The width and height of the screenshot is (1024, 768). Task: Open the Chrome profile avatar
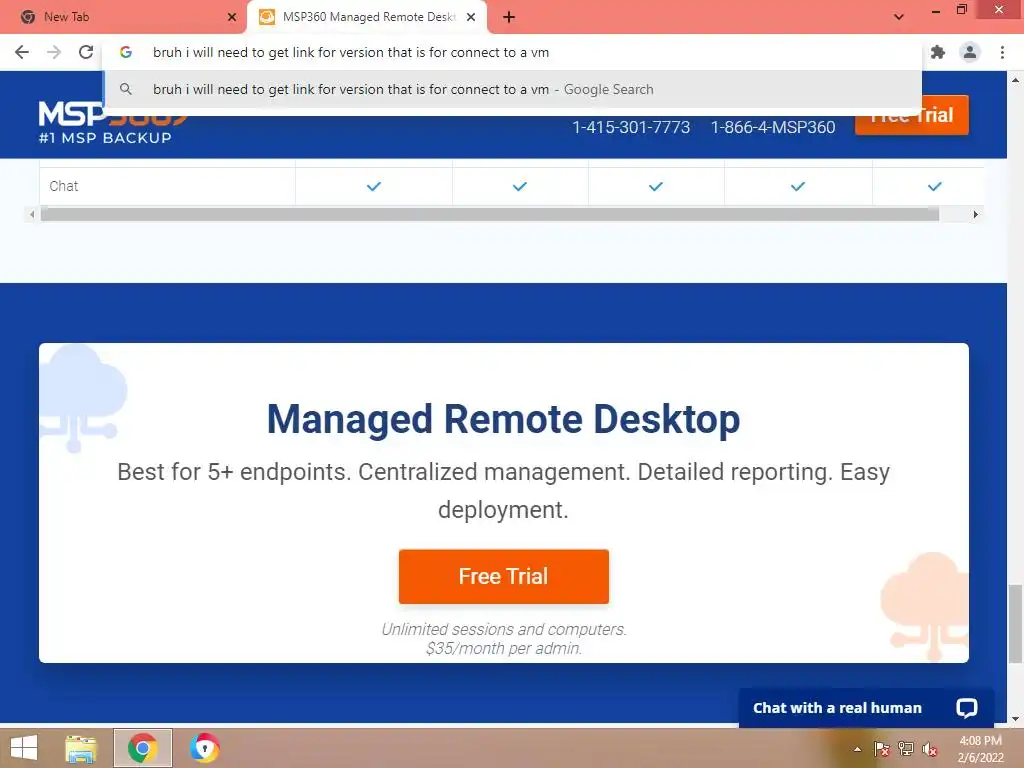(x=970, y=52)
